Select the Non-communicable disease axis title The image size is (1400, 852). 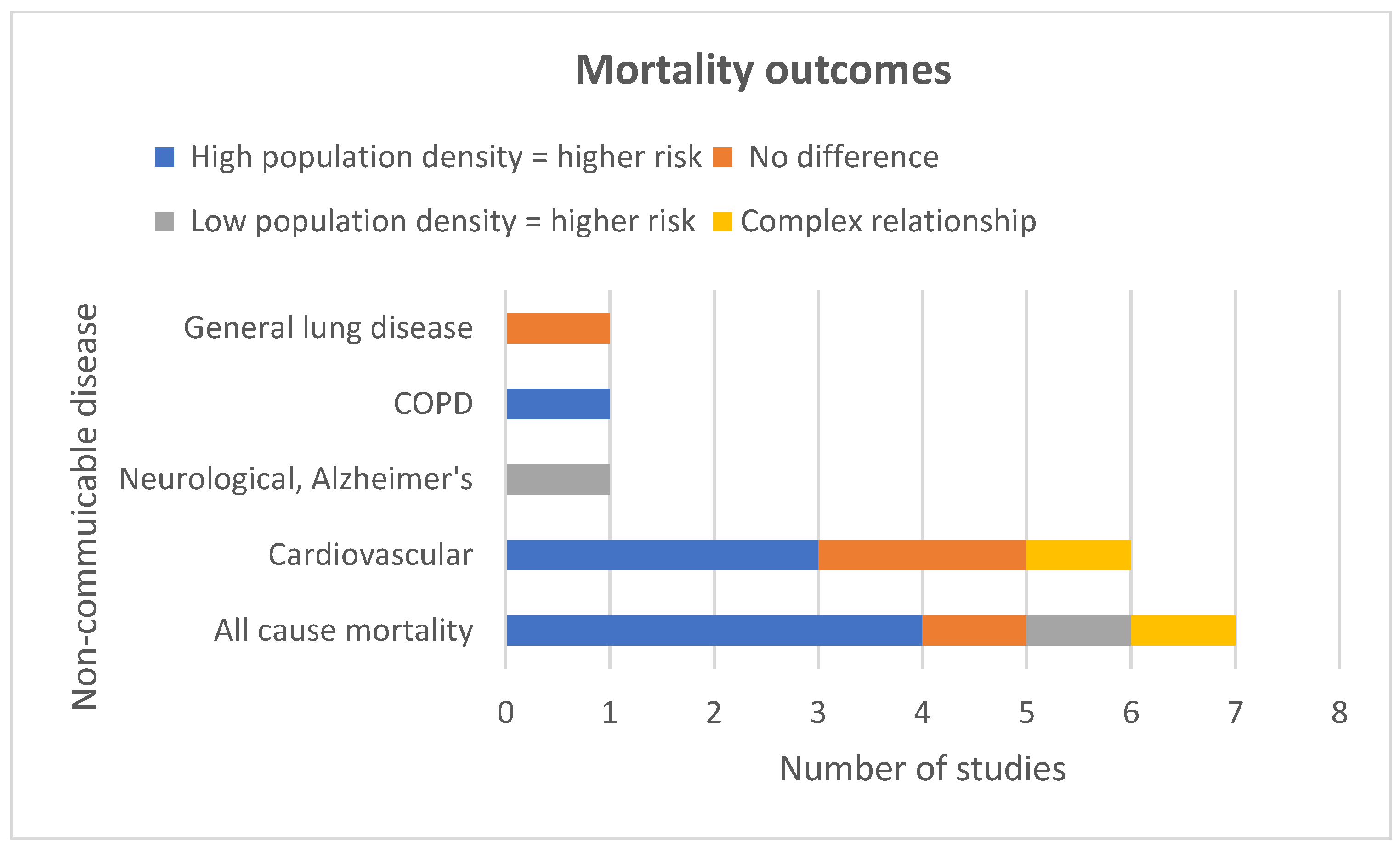pyautogui.click(x=85, y=507)
